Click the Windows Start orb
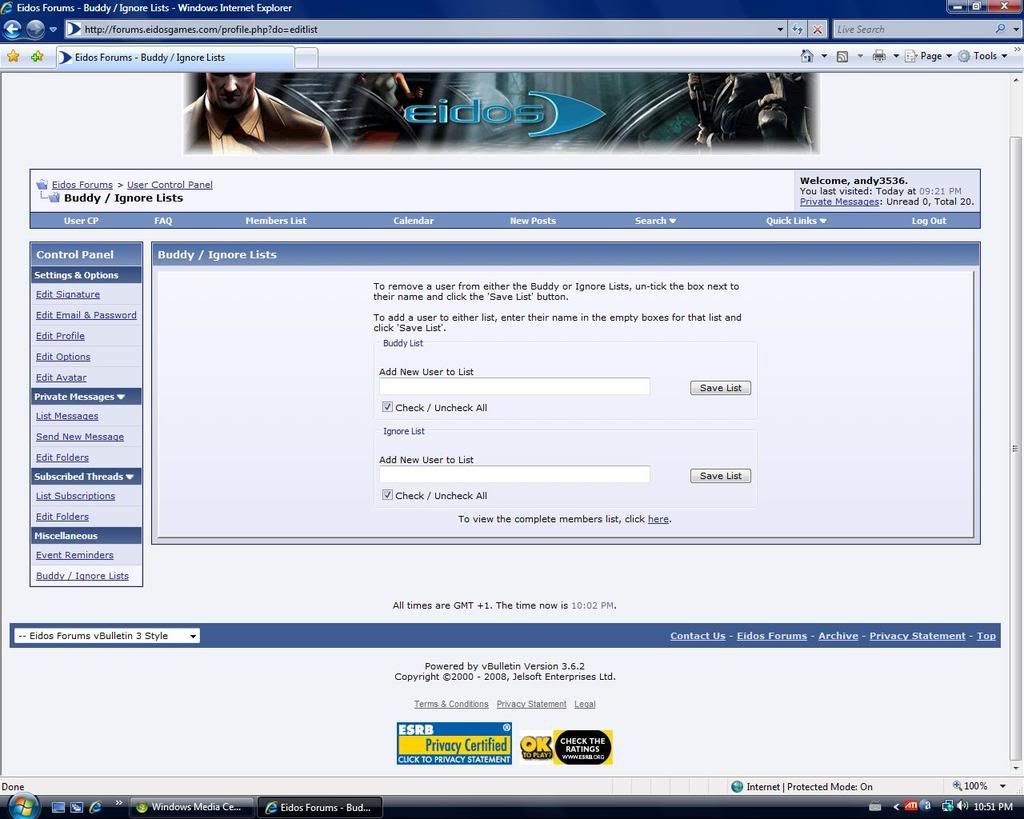The height and width of the screenshot is (819, 1024). click(x=20, y=806)
